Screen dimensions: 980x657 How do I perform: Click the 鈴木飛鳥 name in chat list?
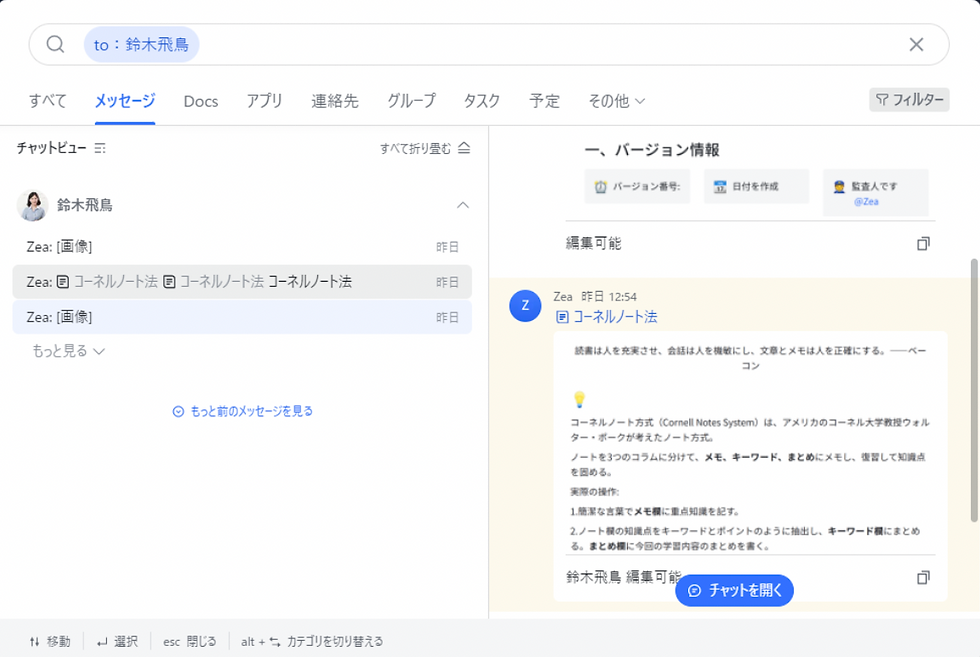click(85, 205)
